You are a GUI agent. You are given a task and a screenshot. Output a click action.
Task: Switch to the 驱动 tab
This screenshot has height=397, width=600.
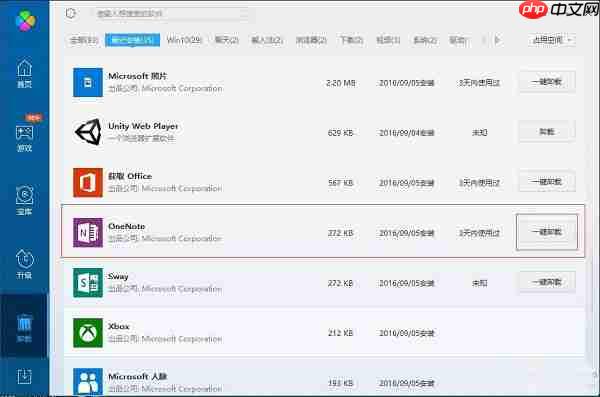[458, 40]
